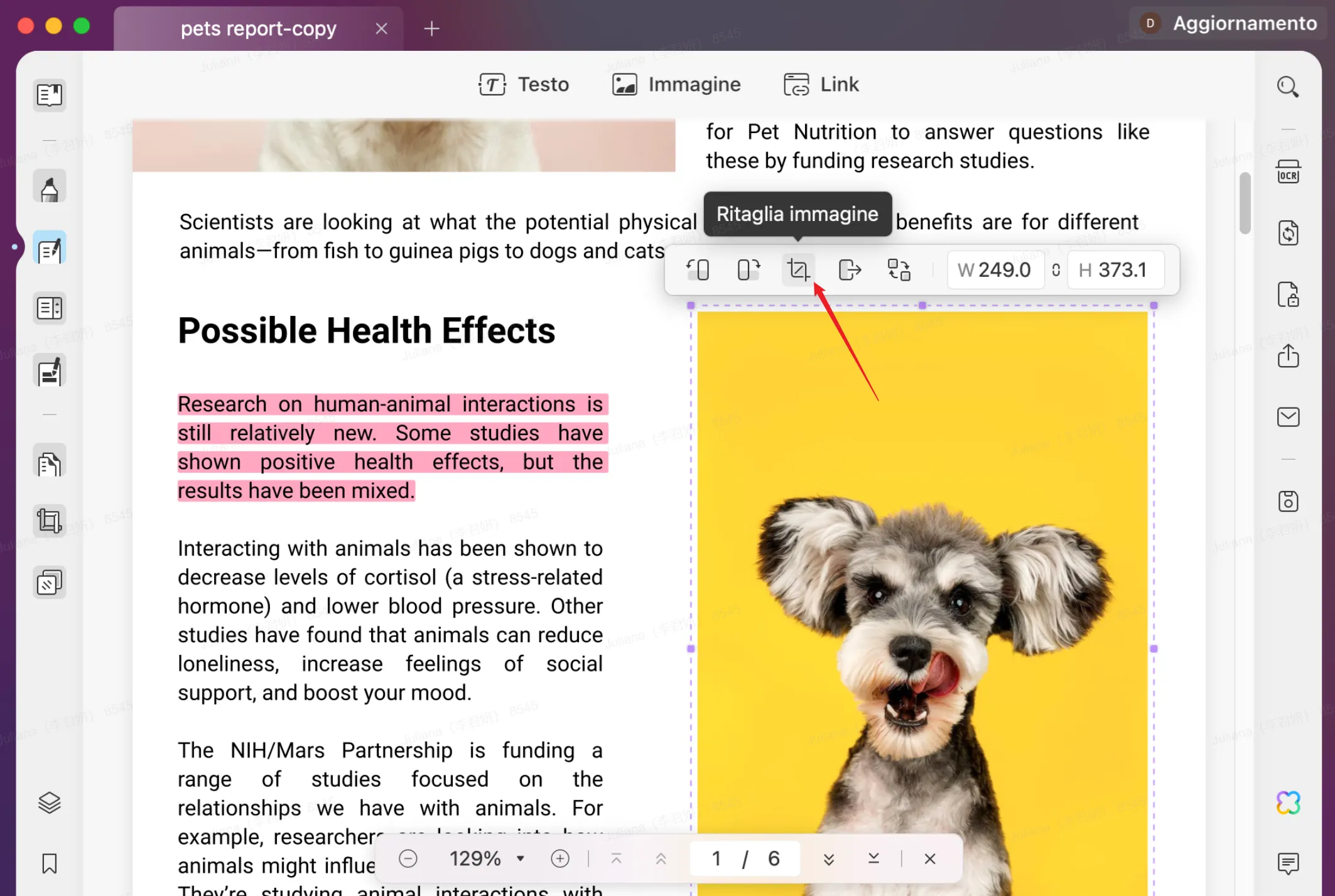Click the vertical scrollbar thumb

[1245, 203]
